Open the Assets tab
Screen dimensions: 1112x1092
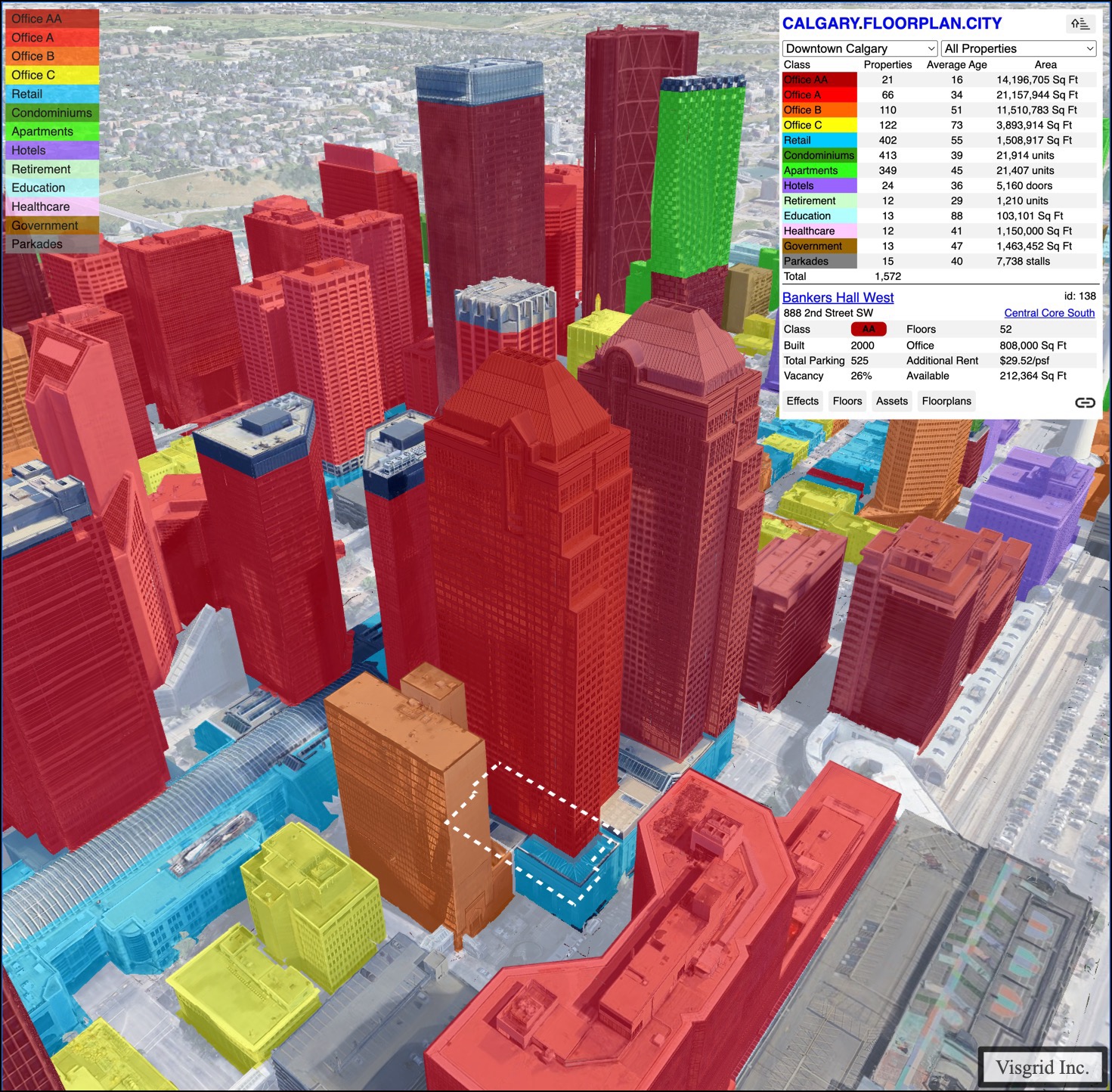tap(891, 402)
